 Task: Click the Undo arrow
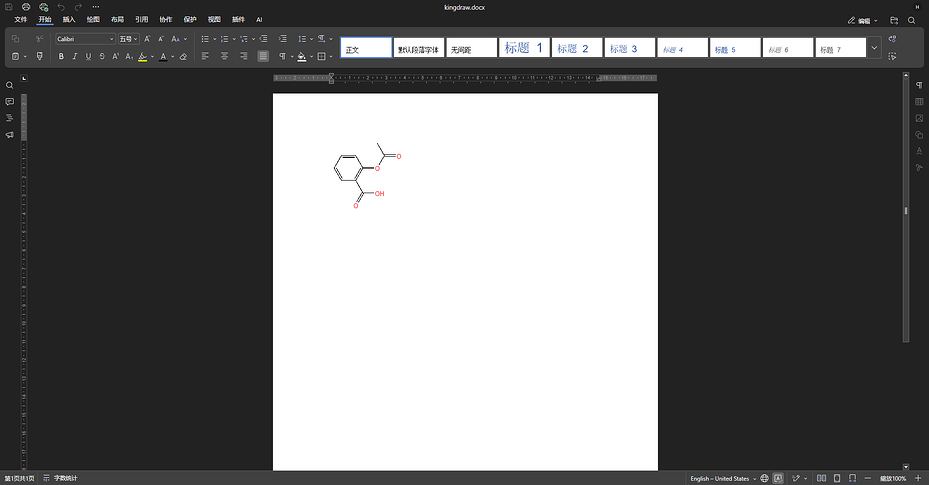(x=61, y=7)
